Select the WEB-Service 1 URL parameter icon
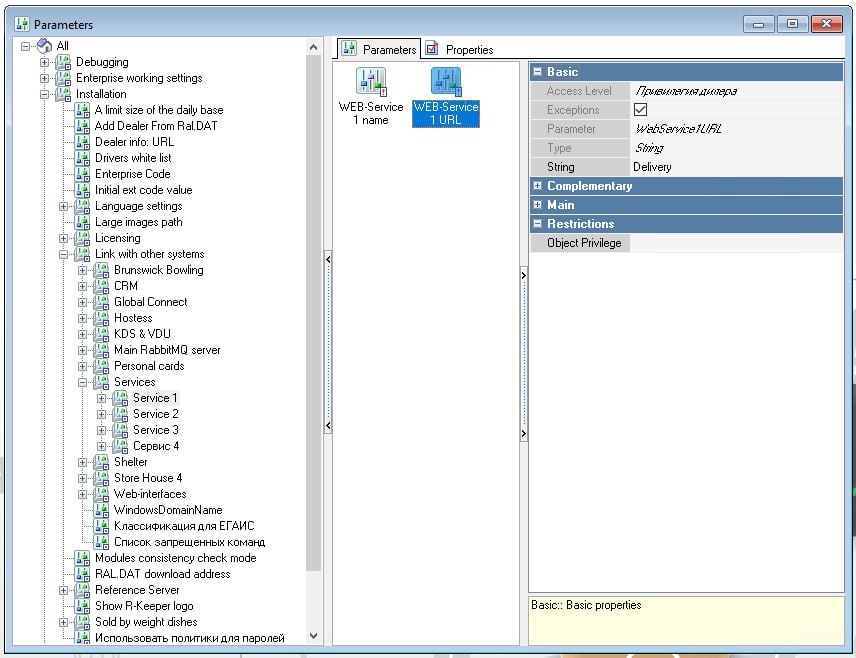The image size is (856, 658). click(445, 82)
